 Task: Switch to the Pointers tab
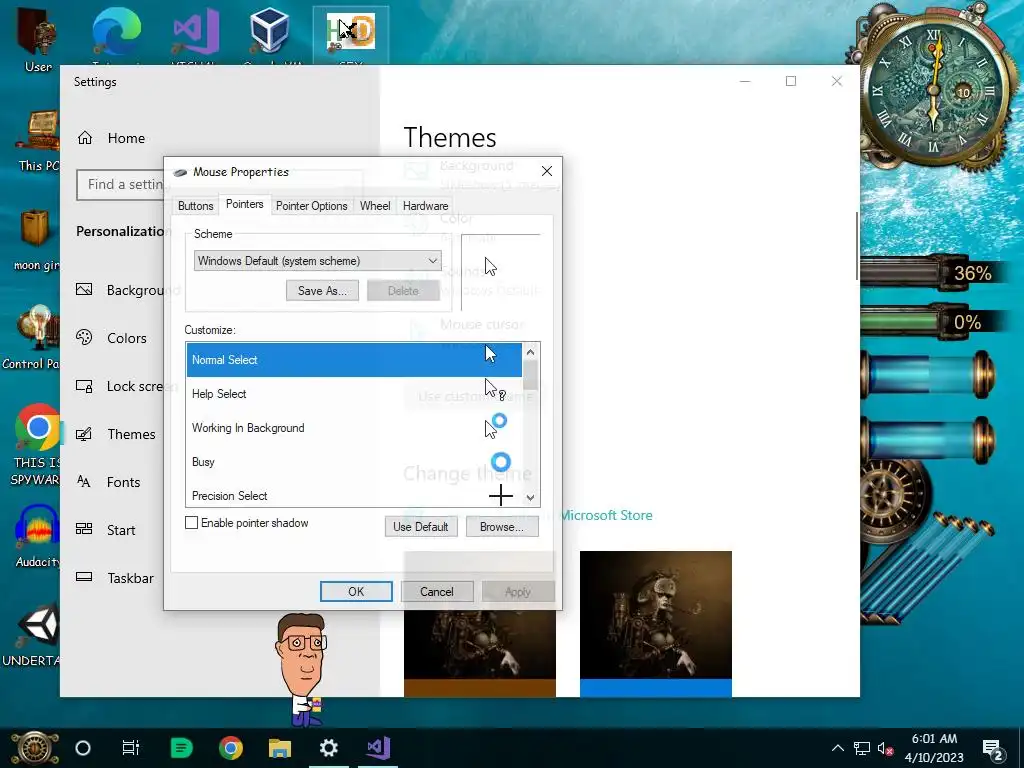[244, 204]
